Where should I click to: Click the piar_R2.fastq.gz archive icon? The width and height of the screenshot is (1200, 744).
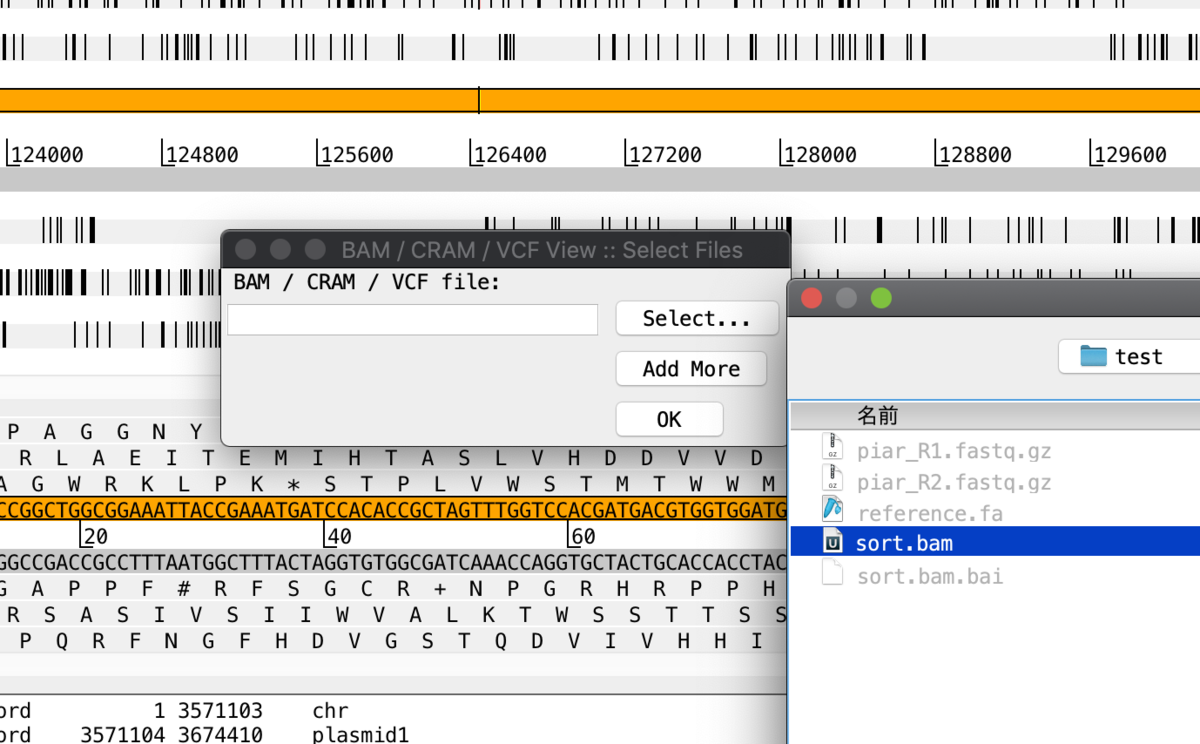832,480
